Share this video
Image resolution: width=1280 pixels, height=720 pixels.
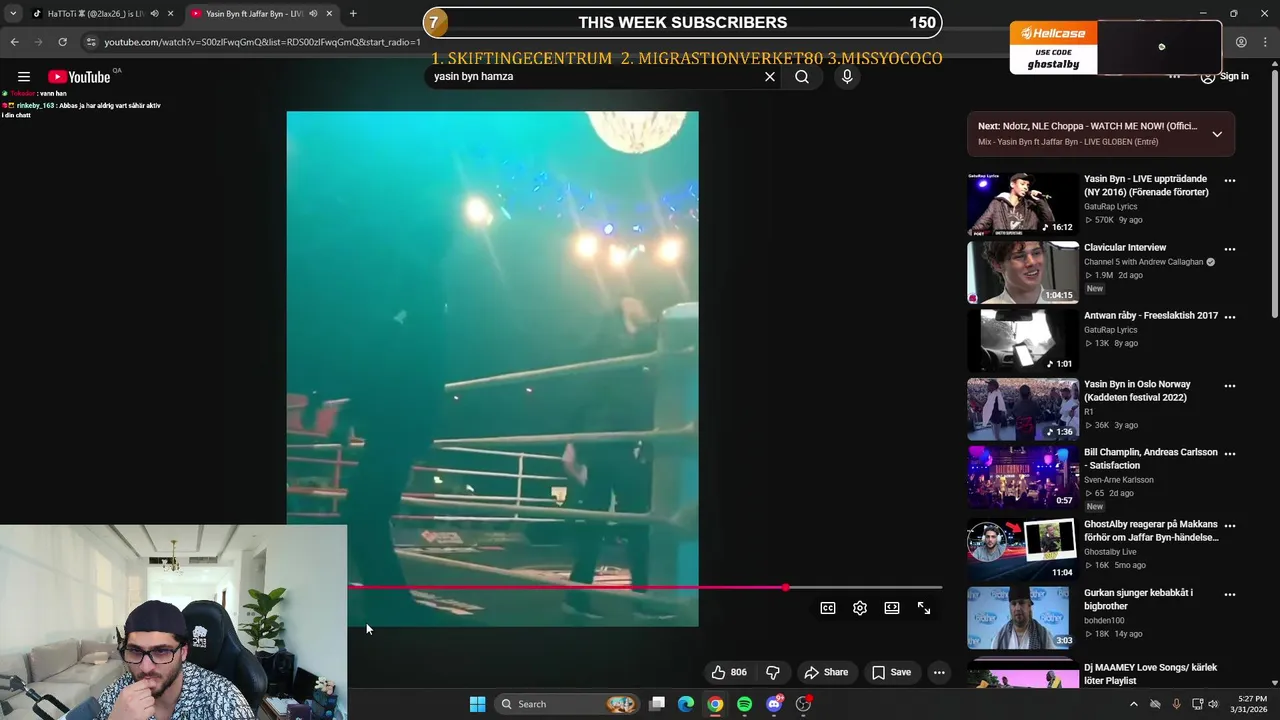click(x=826, y=672)
